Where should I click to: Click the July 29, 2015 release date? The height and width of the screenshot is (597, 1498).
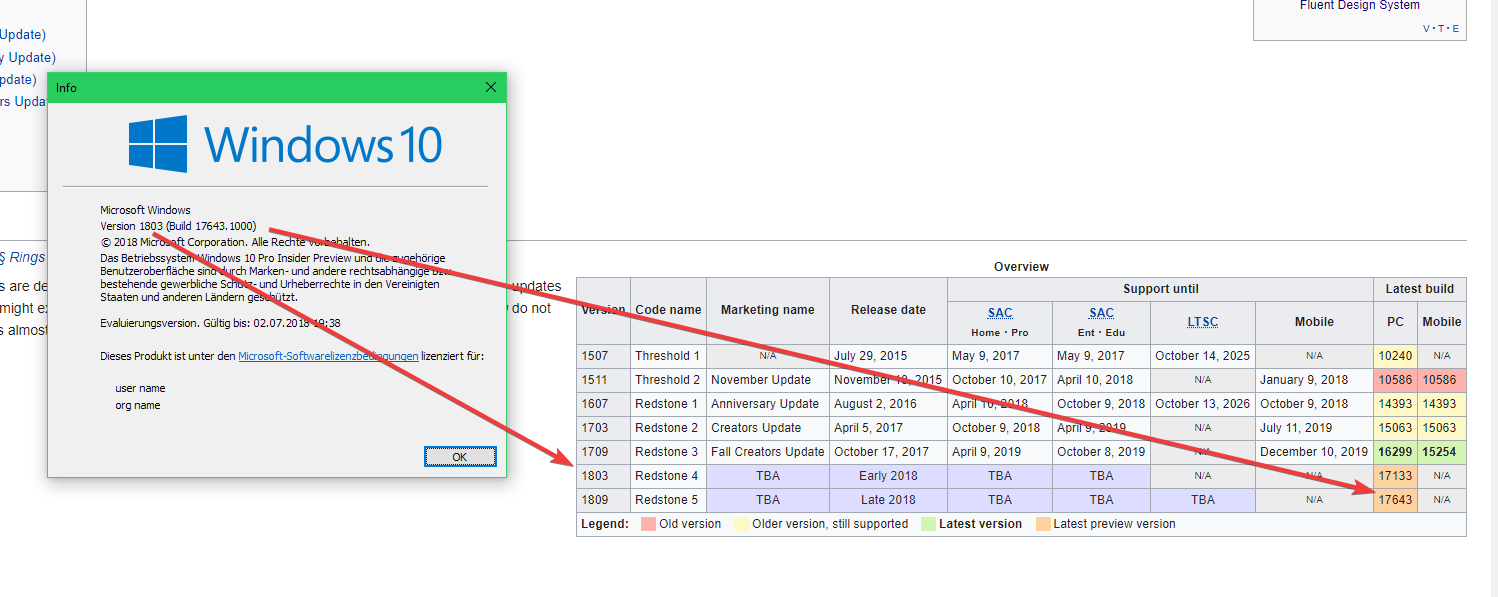pos(888,356)
